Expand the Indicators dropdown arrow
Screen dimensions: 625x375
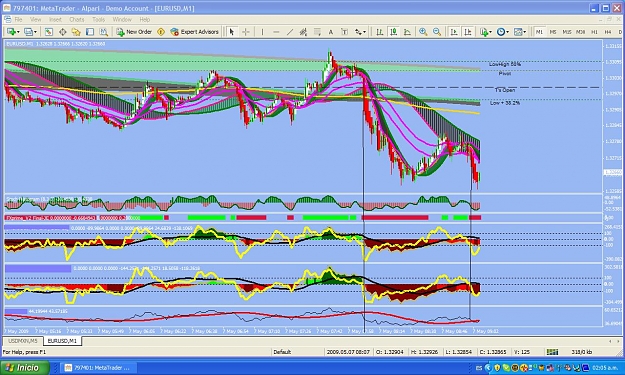click(x=490, y=32)
